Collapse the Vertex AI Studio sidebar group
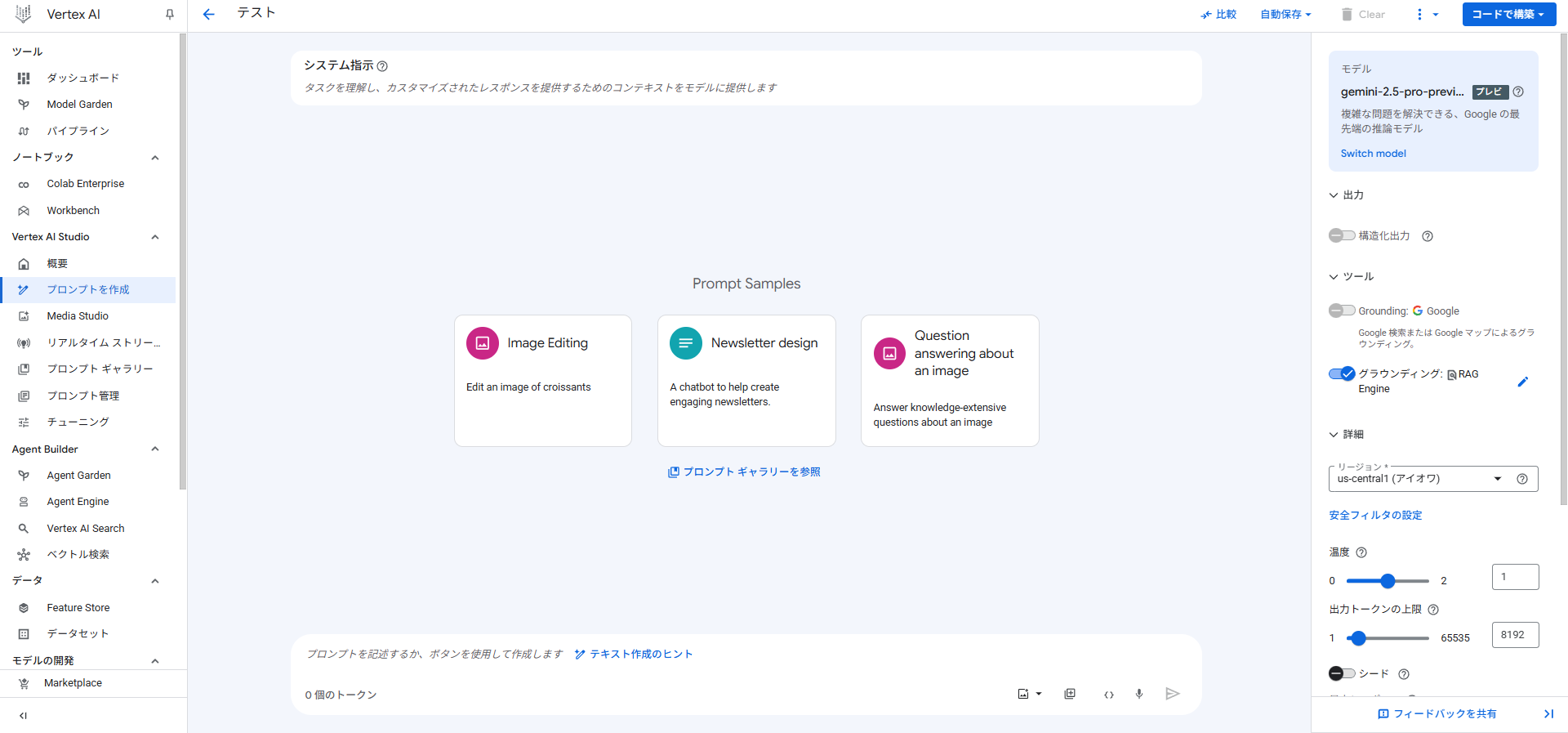This screenshot has width=1568, height=733. tap(155, 237)
